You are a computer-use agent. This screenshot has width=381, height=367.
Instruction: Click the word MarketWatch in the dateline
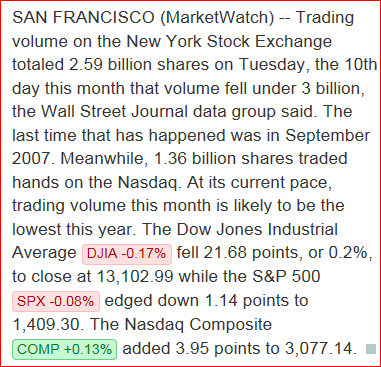tap(219, 17)
